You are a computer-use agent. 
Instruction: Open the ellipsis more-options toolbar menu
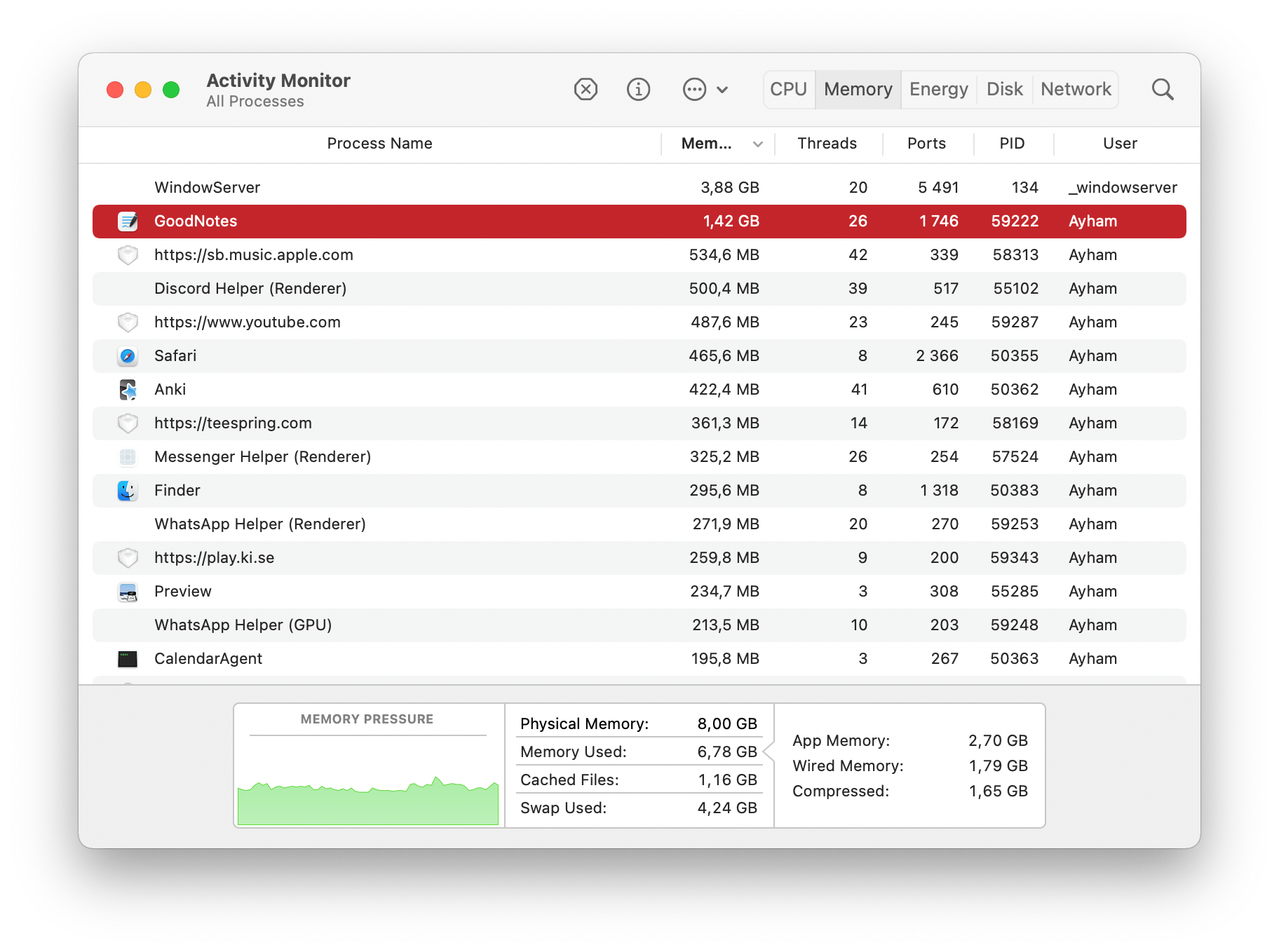tap(705, 90)
